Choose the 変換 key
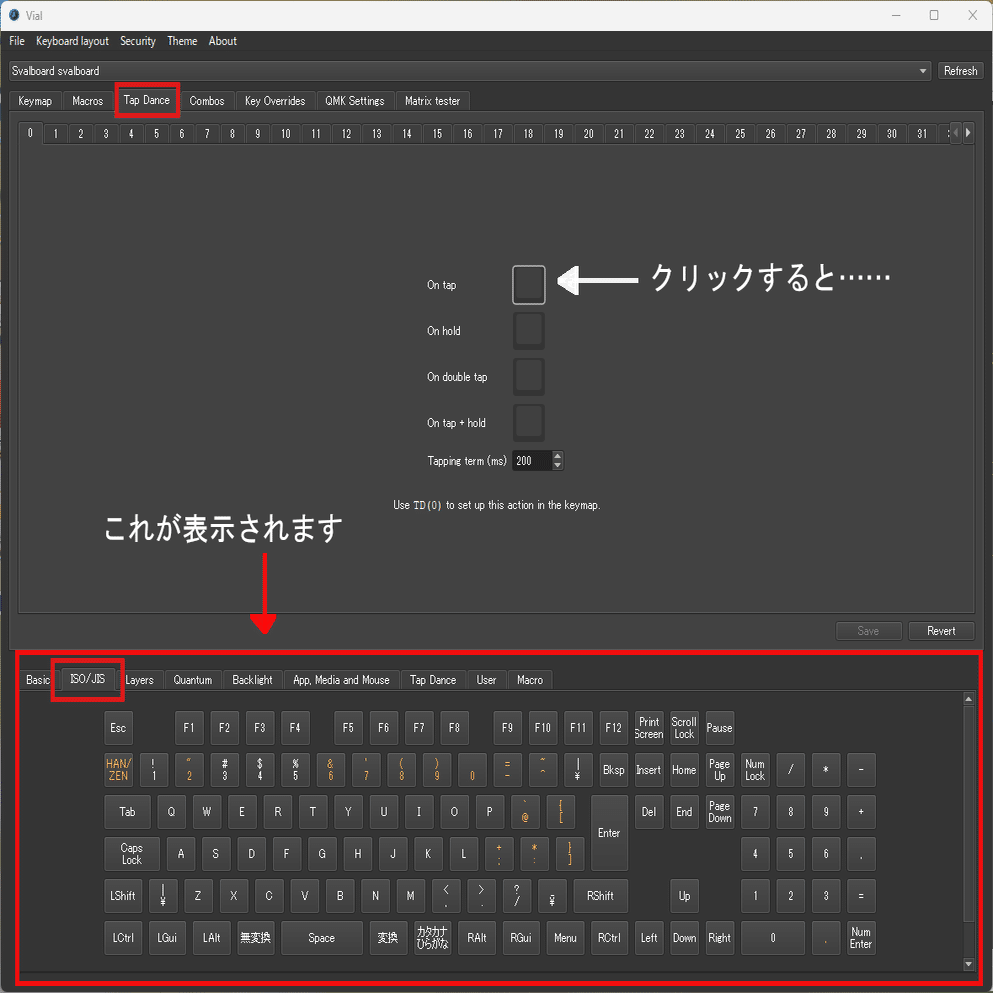 pos(388,937)
